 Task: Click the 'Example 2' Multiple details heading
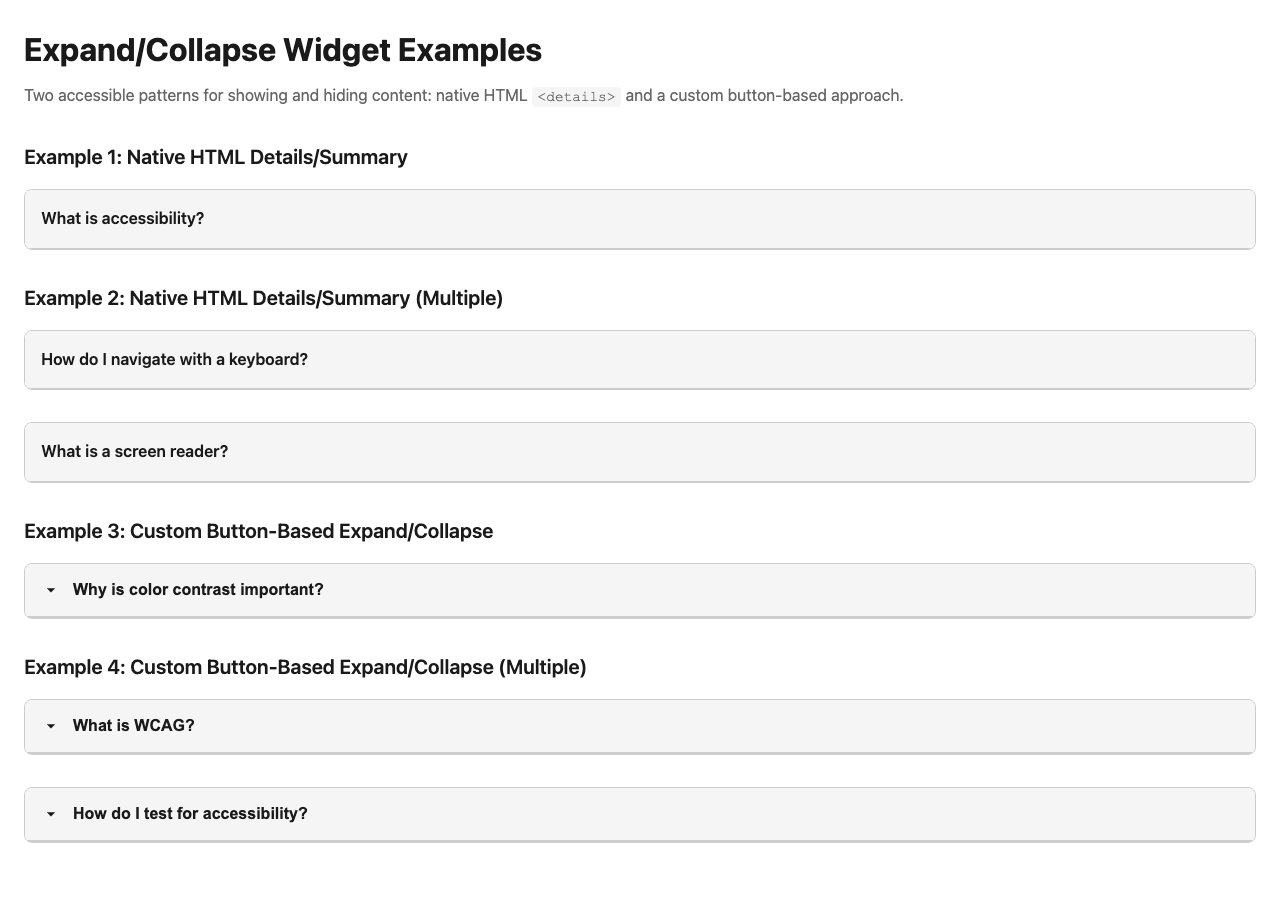pos(264,298)
